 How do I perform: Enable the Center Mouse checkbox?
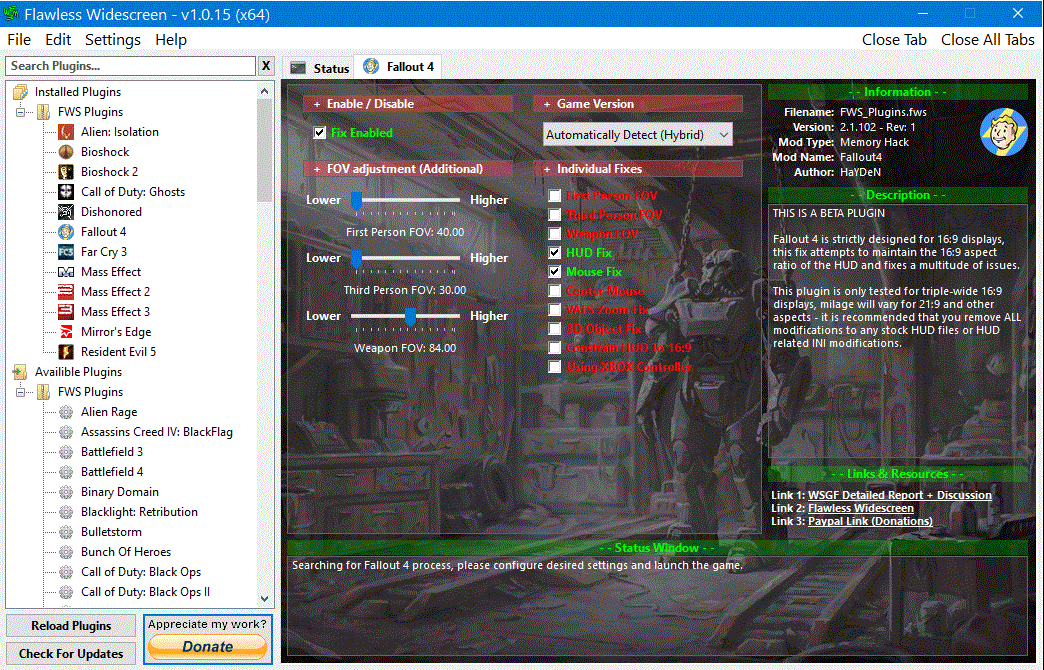(555, 291)
